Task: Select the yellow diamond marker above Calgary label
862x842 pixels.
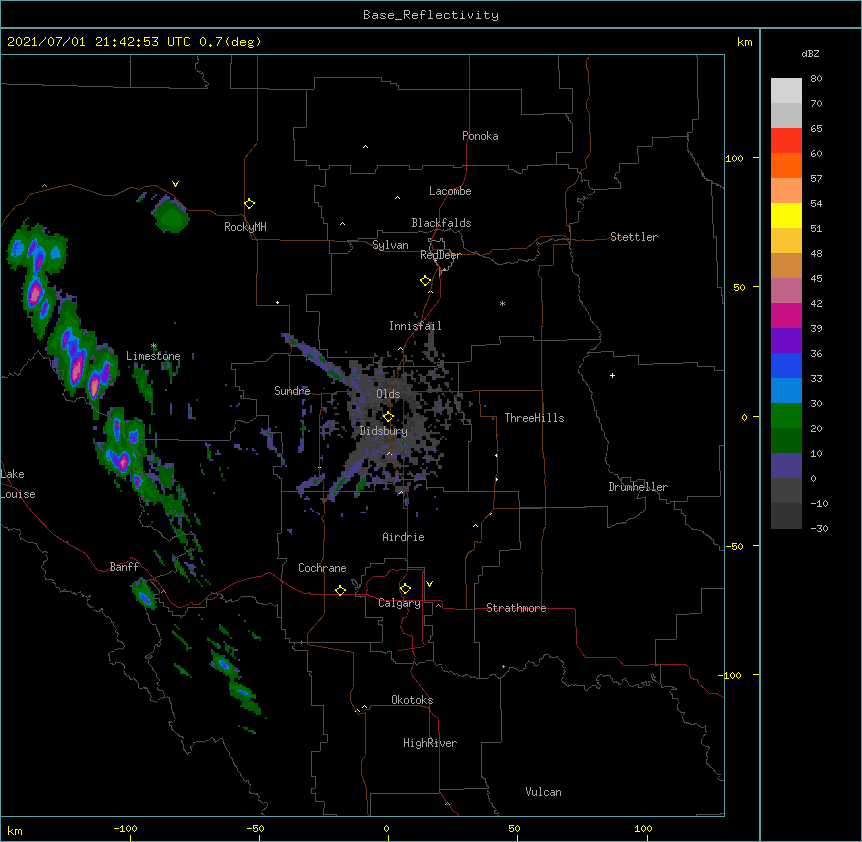Action: (405, 589)
